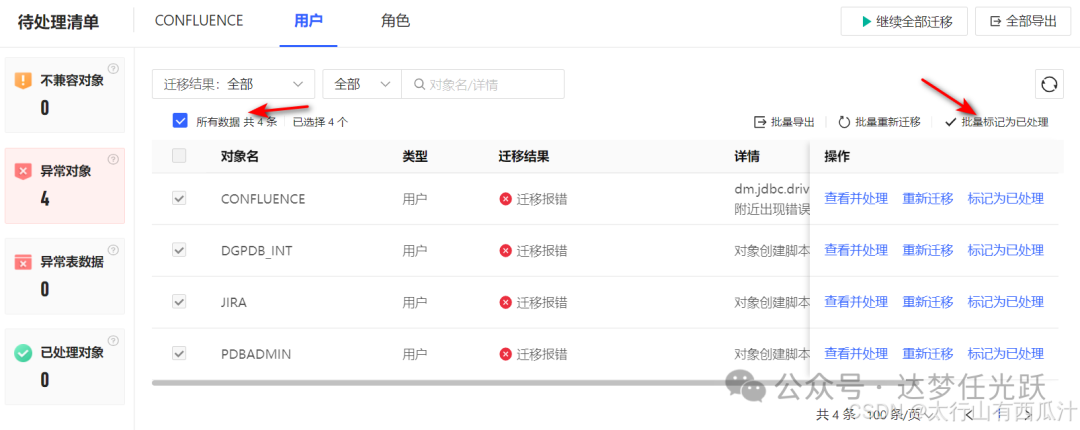Click 全部导出 button
The image size is (1080, 430).
tap(1022, 21)
